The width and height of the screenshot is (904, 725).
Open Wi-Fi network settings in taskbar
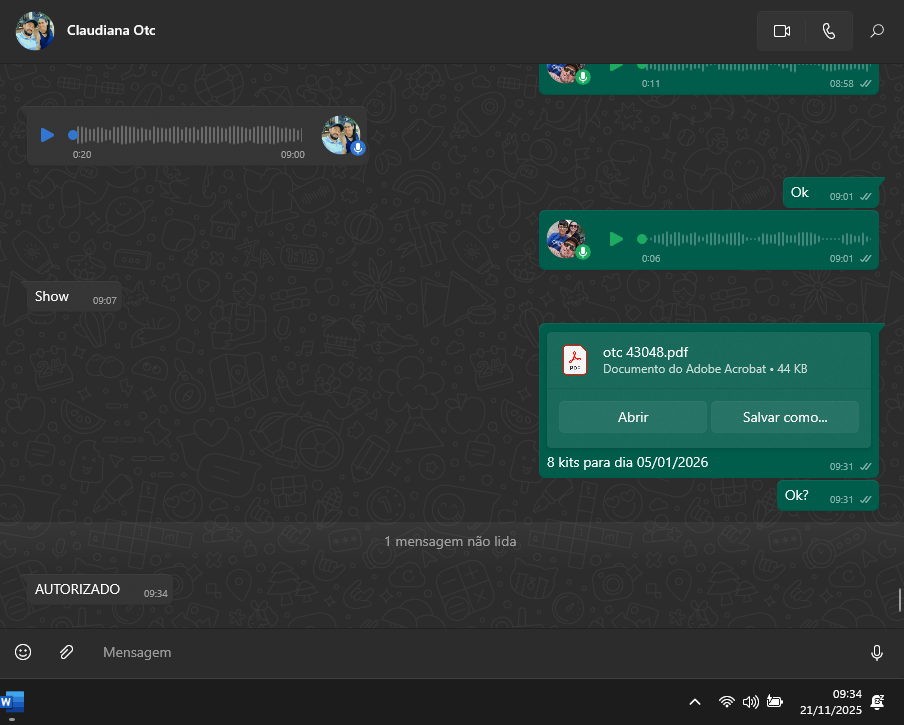(x=727, y=702)
